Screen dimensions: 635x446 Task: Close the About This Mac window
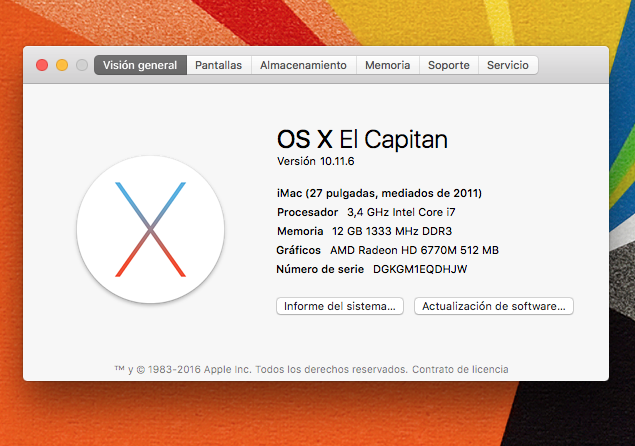(42, 65)
